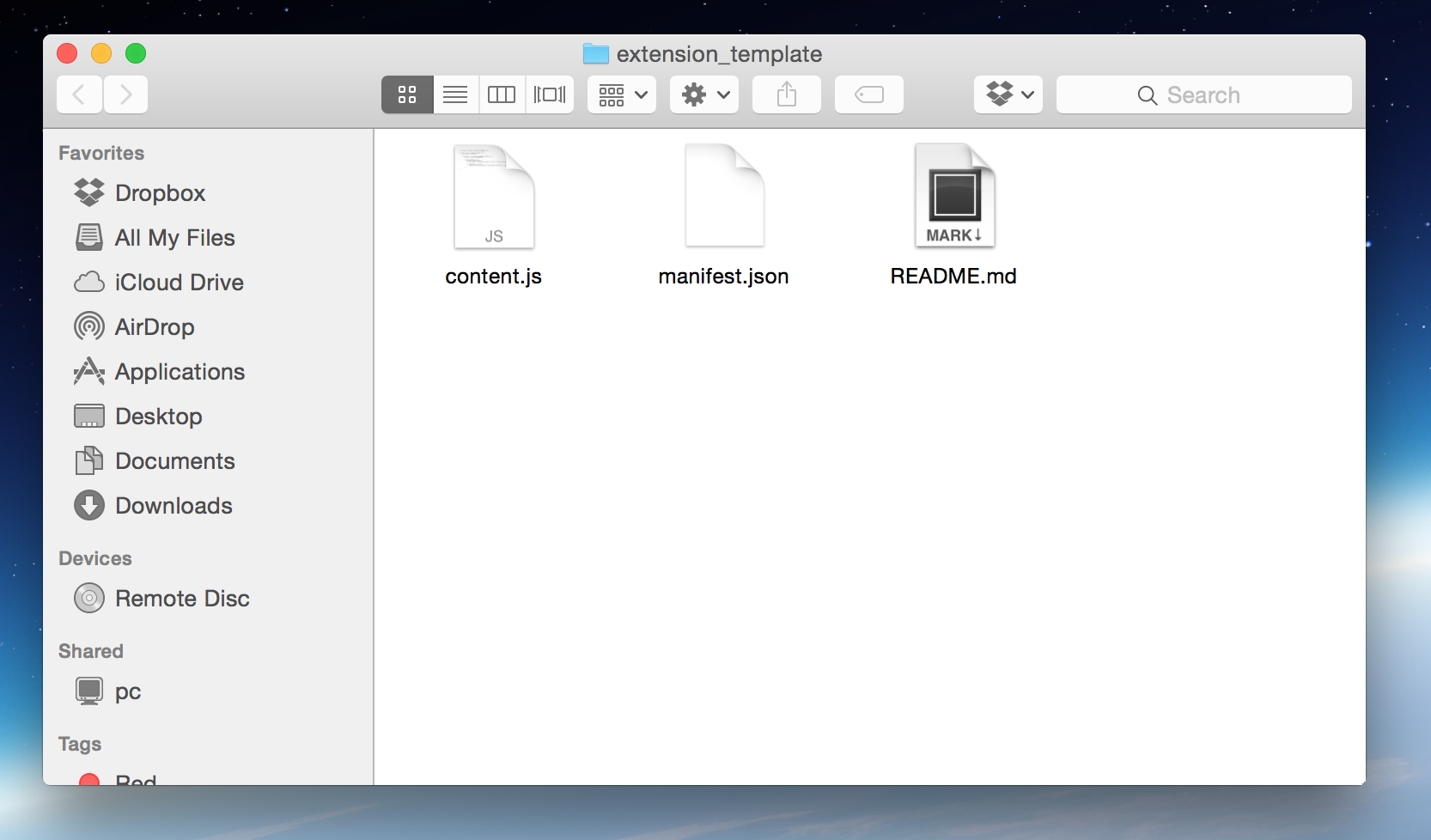
Task: Open the Downloads folder in sidebar
Action: pyautogui.click(x=174, y=506)
